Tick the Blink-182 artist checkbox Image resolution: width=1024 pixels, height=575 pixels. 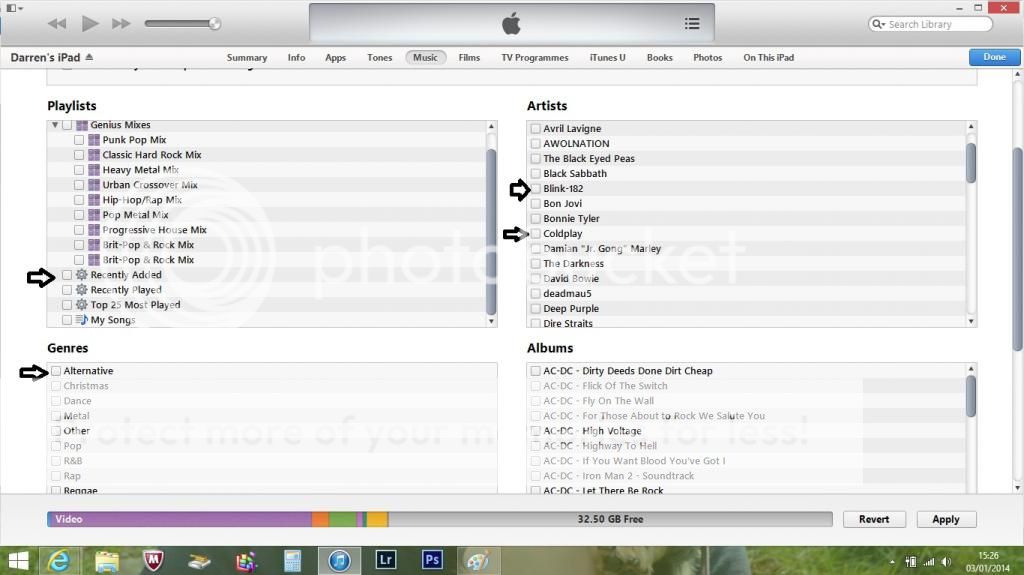[x=536, y=189]
